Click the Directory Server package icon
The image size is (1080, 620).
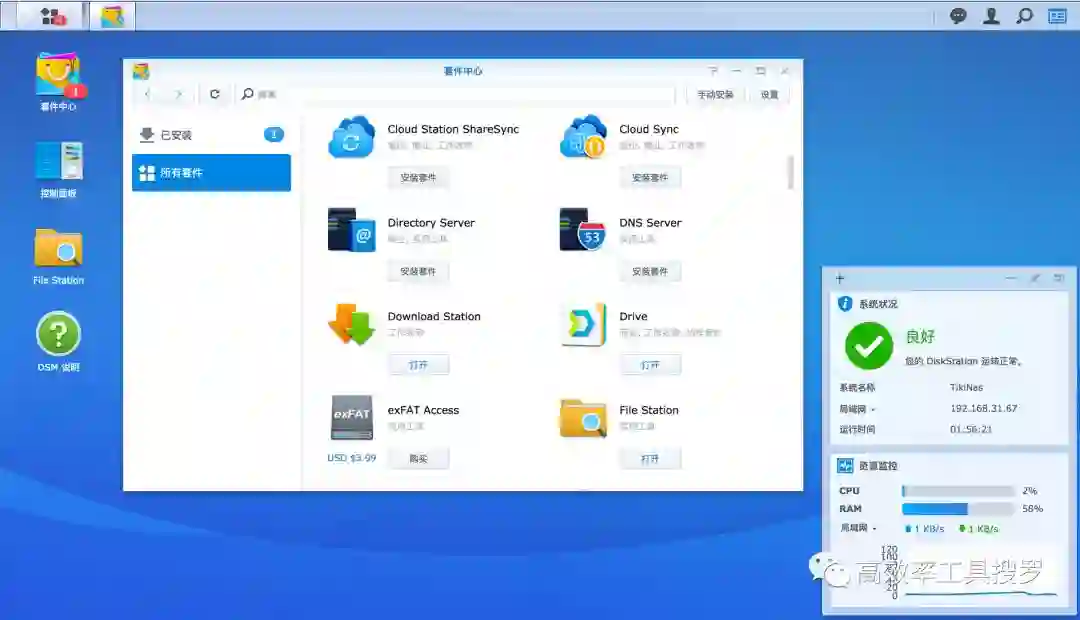click(x=351, y=229)
